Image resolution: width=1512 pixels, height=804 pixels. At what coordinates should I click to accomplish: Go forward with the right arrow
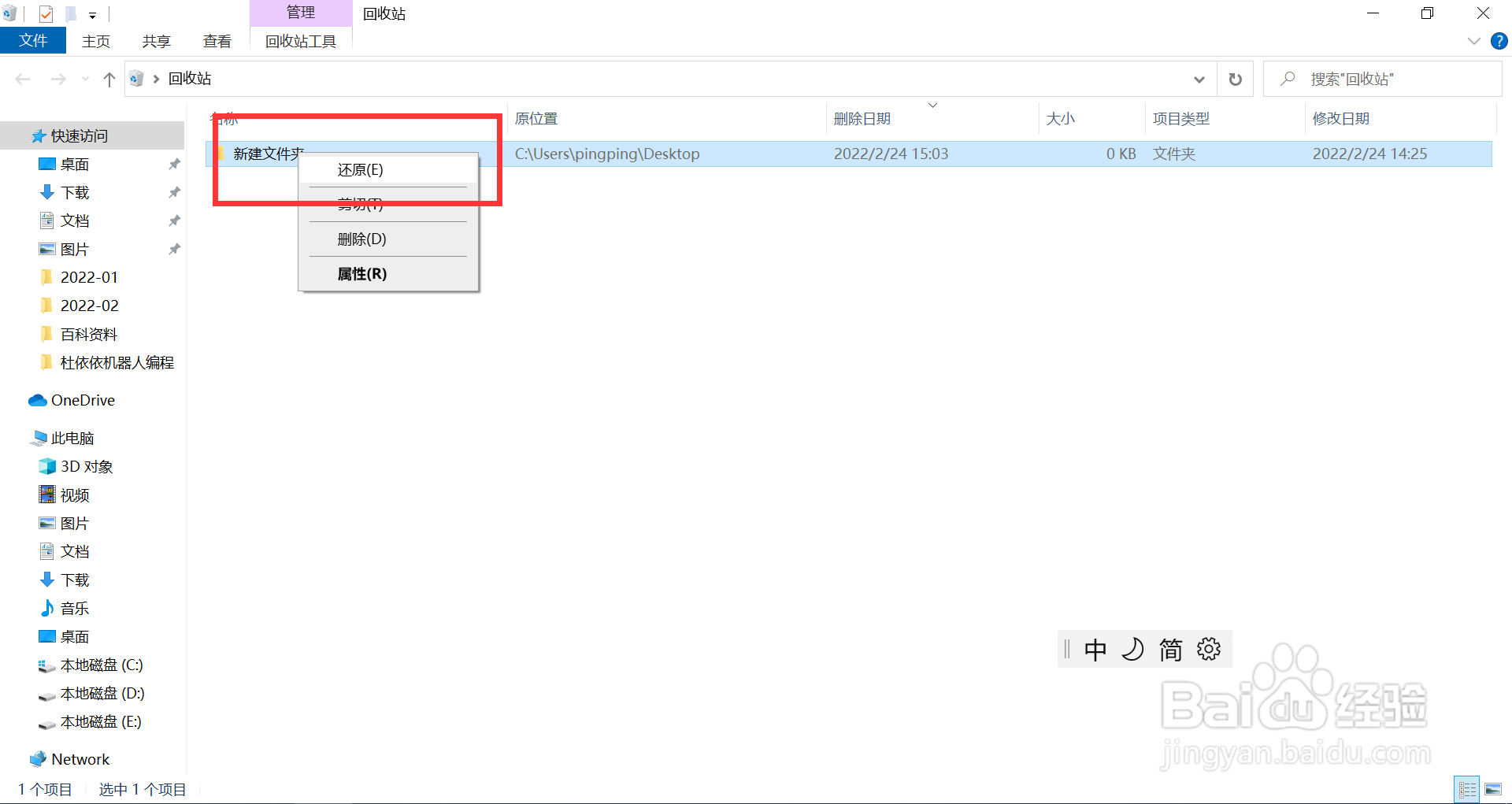point(58,79)
